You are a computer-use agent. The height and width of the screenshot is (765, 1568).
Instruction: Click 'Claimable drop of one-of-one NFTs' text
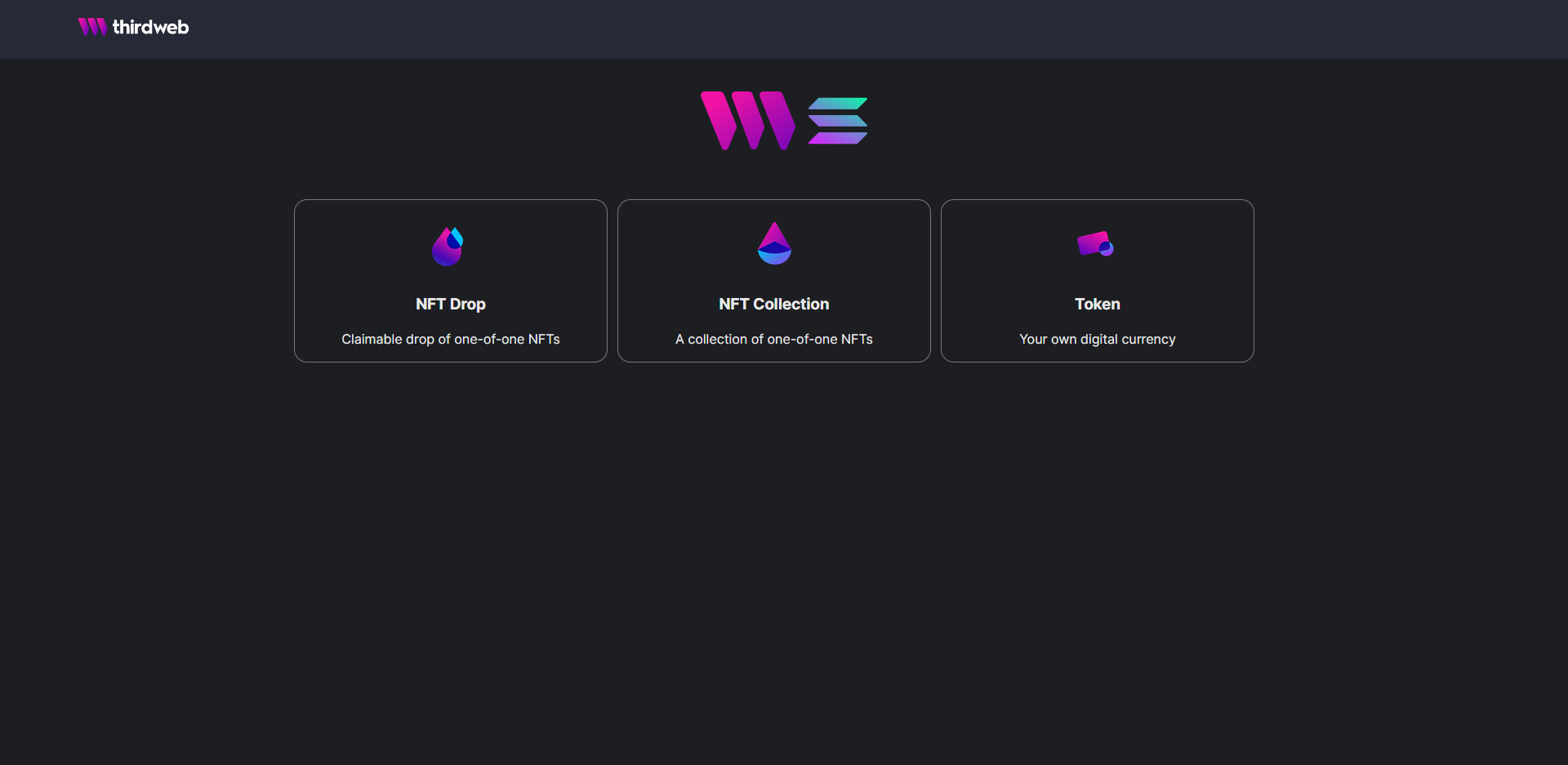(451, 339)
